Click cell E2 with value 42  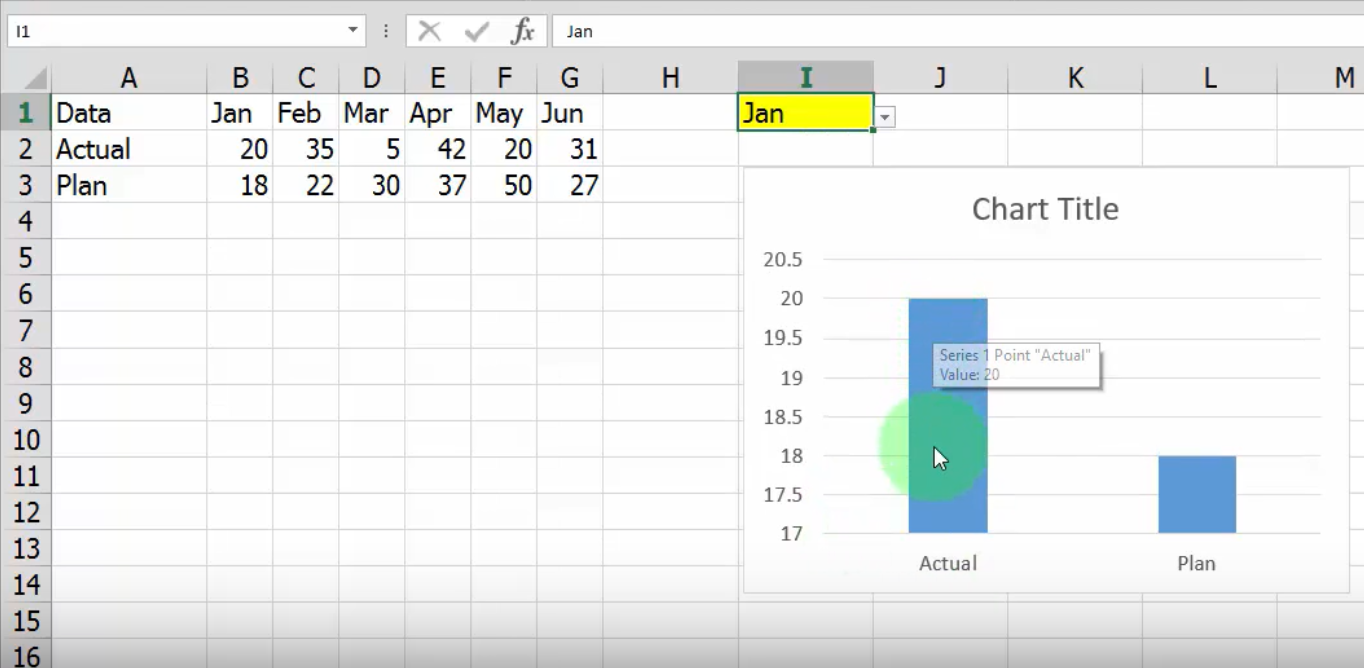click(x=437, y=149)
